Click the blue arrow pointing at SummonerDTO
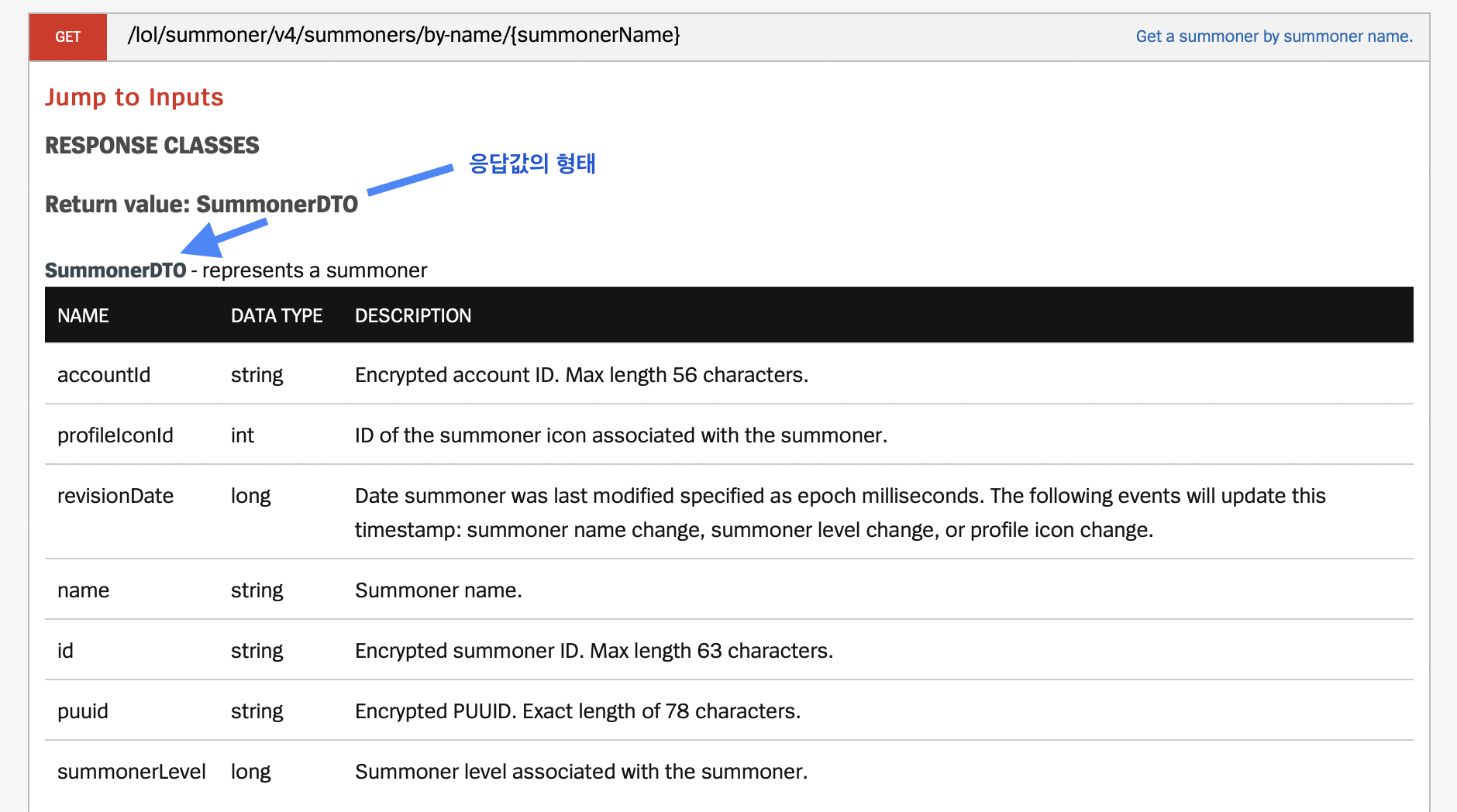Viewport: 1457px width, 812px height. (x=224, y=237)
